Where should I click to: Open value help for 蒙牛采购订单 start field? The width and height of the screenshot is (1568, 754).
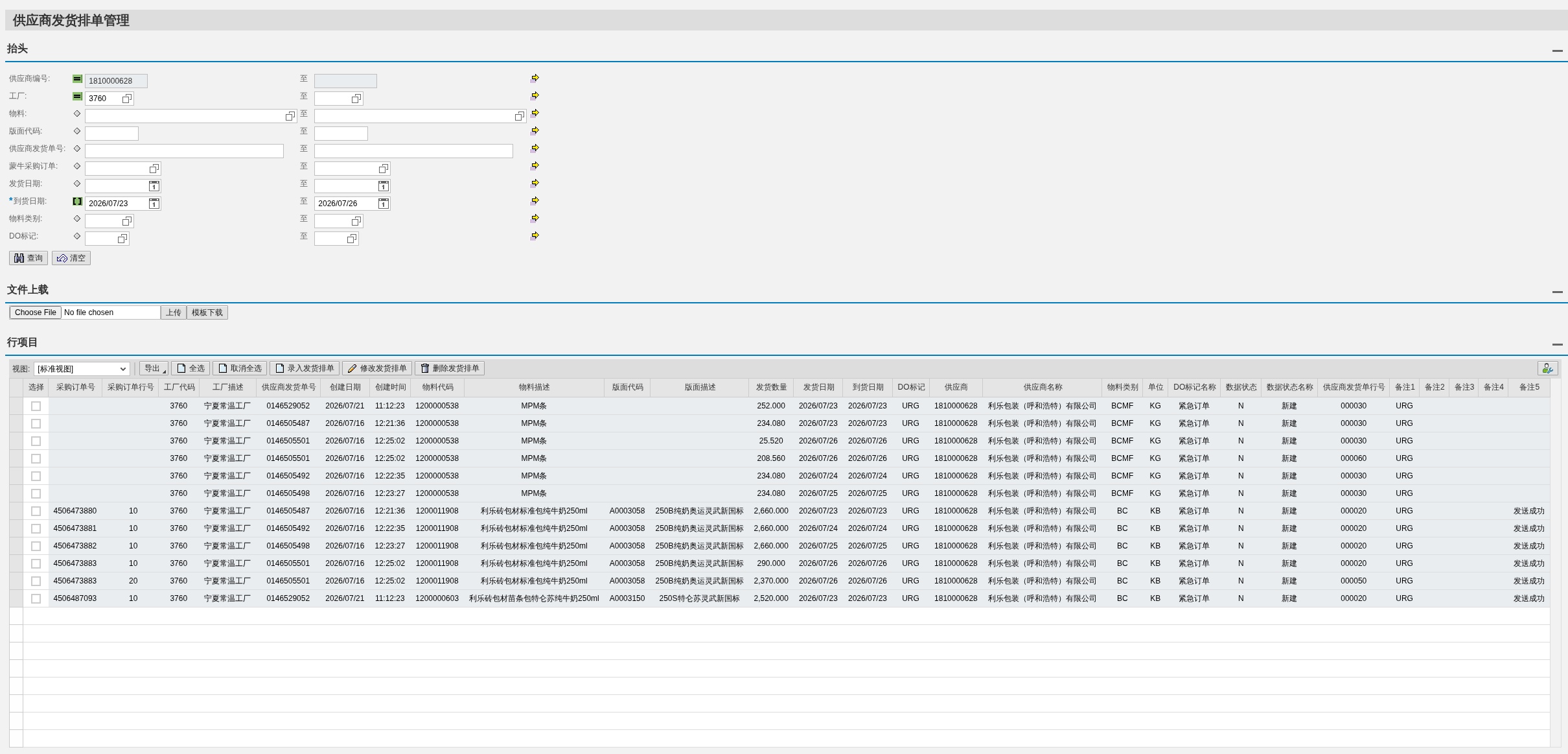(154, 169)
